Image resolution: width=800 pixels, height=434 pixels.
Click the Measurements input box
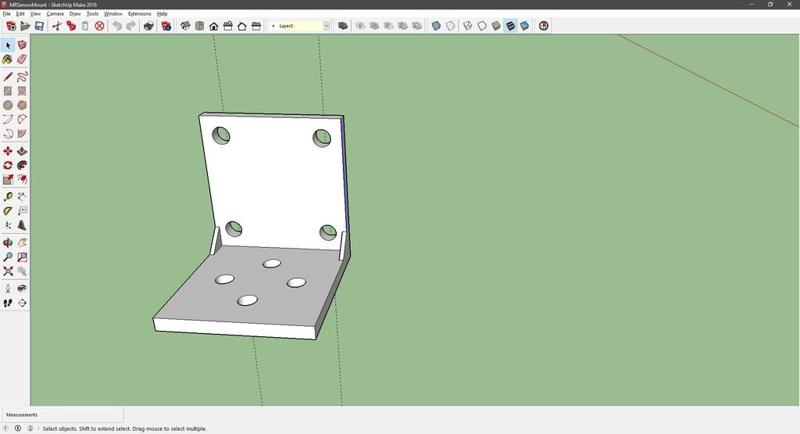pyautogui.click(x=62, y=415)
